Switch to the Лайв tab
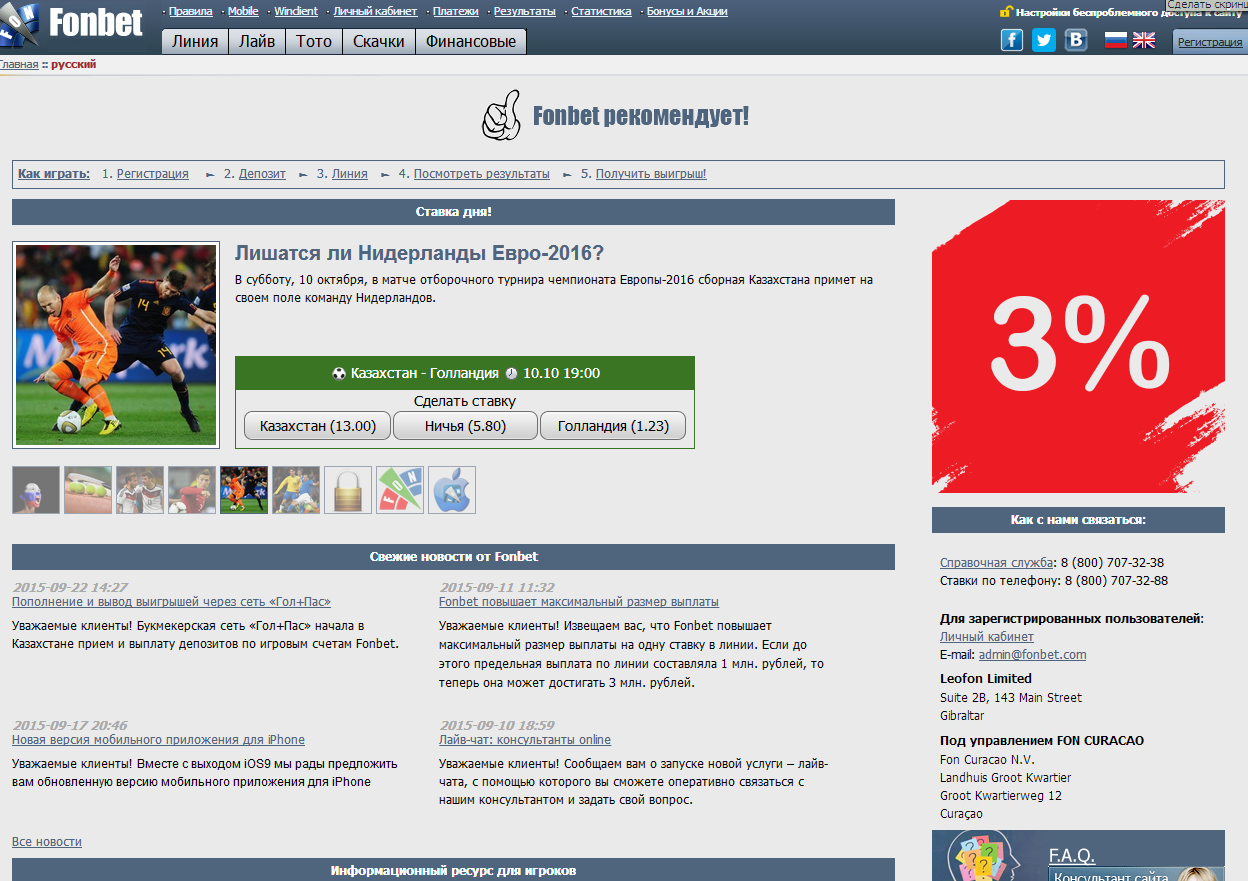Screen dimensions: 1248x881 257,42
